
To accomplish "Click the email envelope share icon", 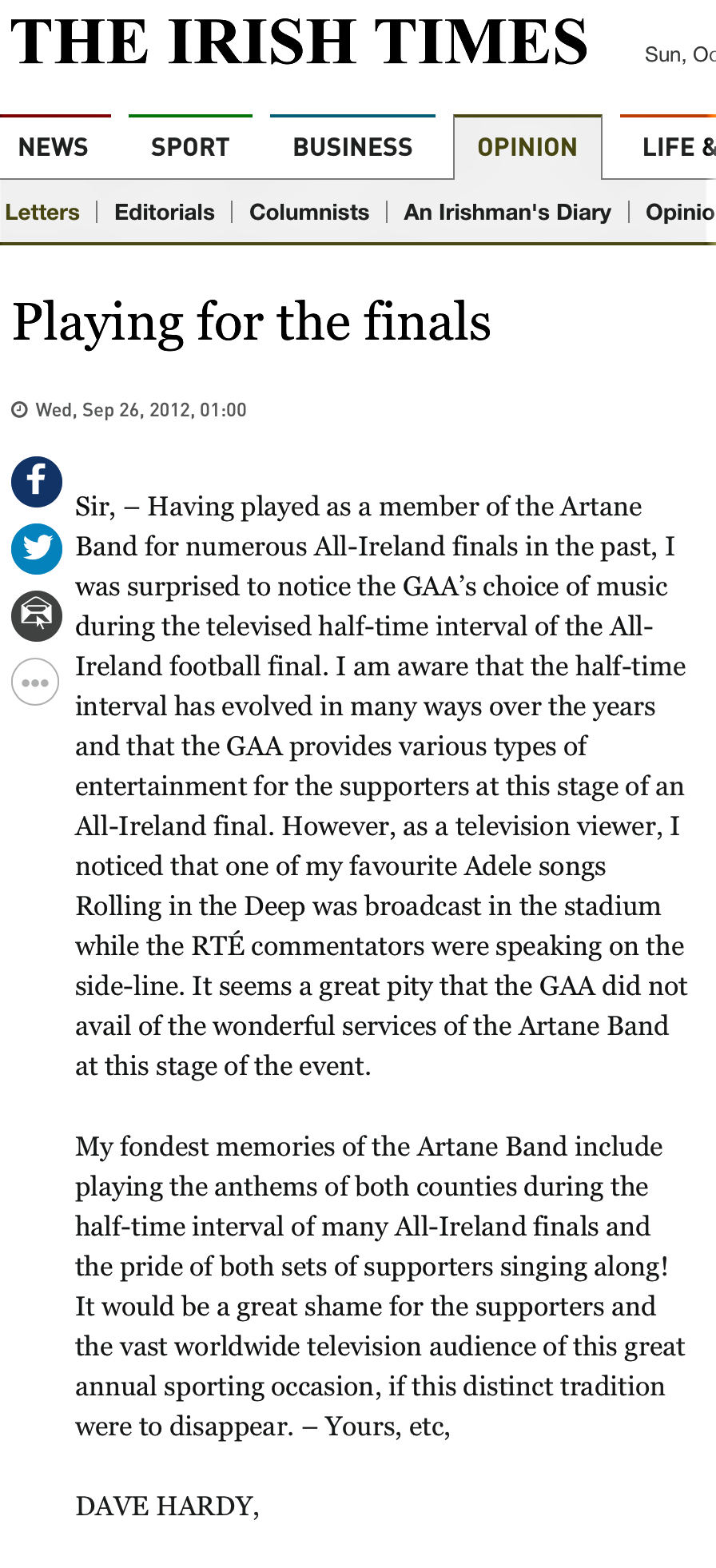I will tap(37, 616).
